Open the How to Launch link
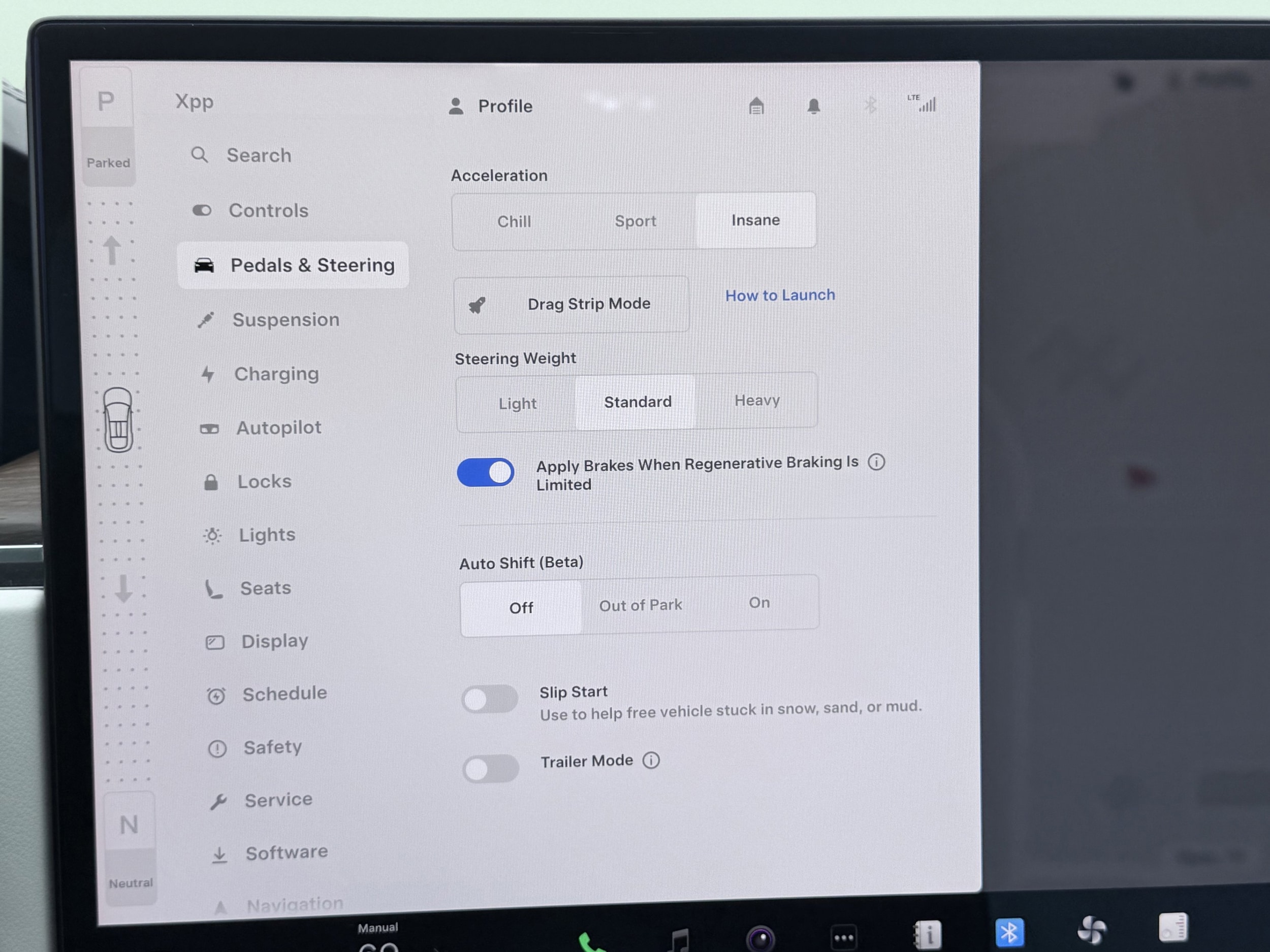The width and height of the screenshot is (1270, 952). pyautogui.click(x=780, y=295)
